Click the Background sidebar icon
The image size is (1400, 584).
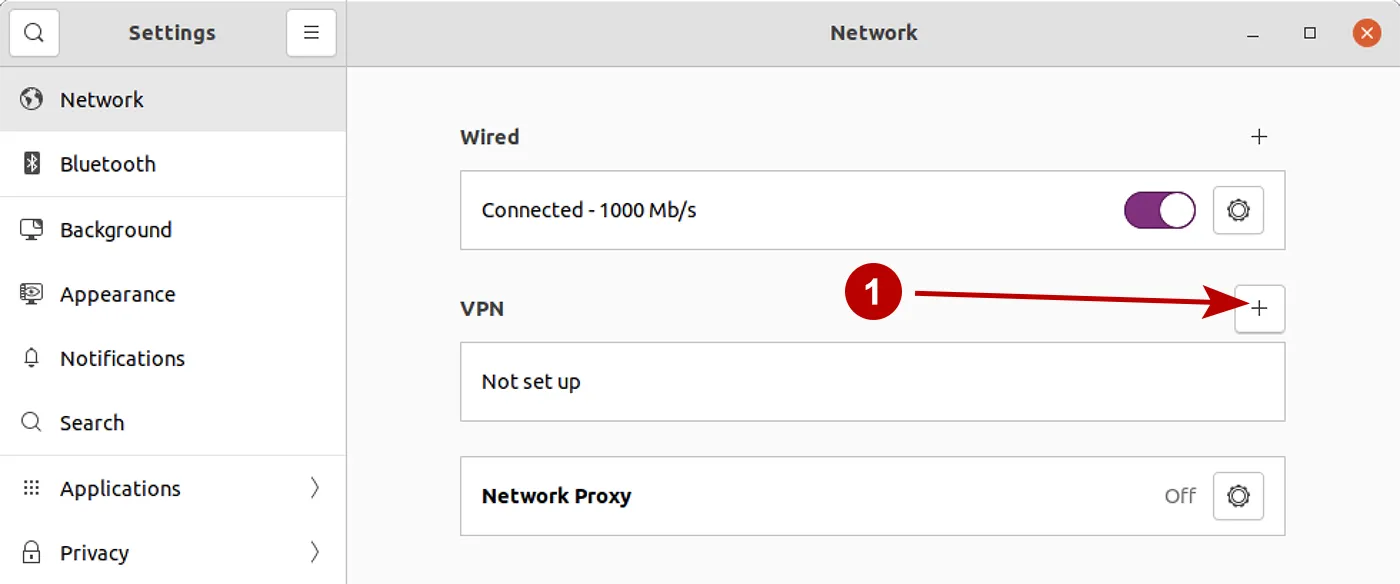click(30, 229)
